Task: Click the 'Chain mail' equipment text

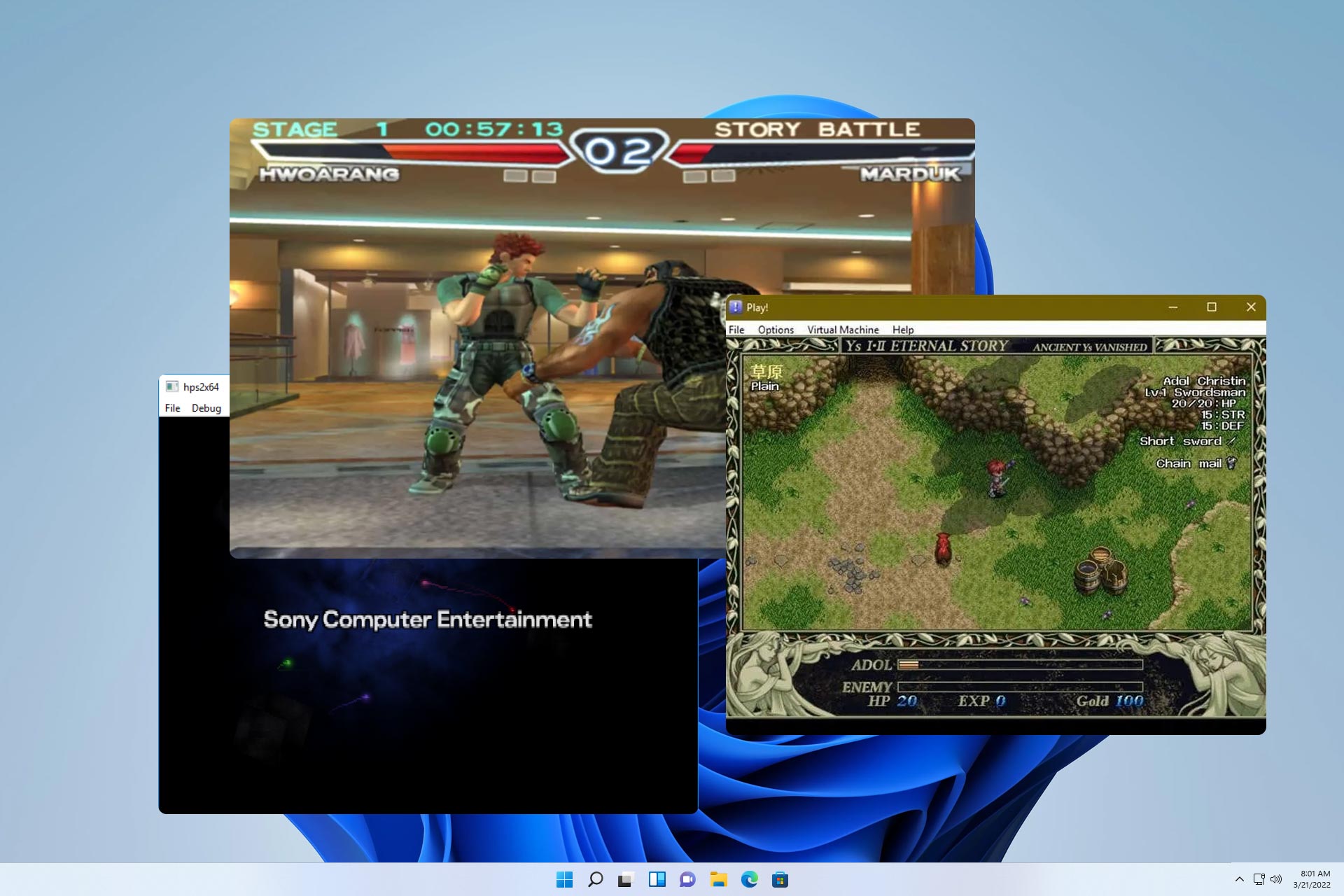Action: tap(1189, 463)
